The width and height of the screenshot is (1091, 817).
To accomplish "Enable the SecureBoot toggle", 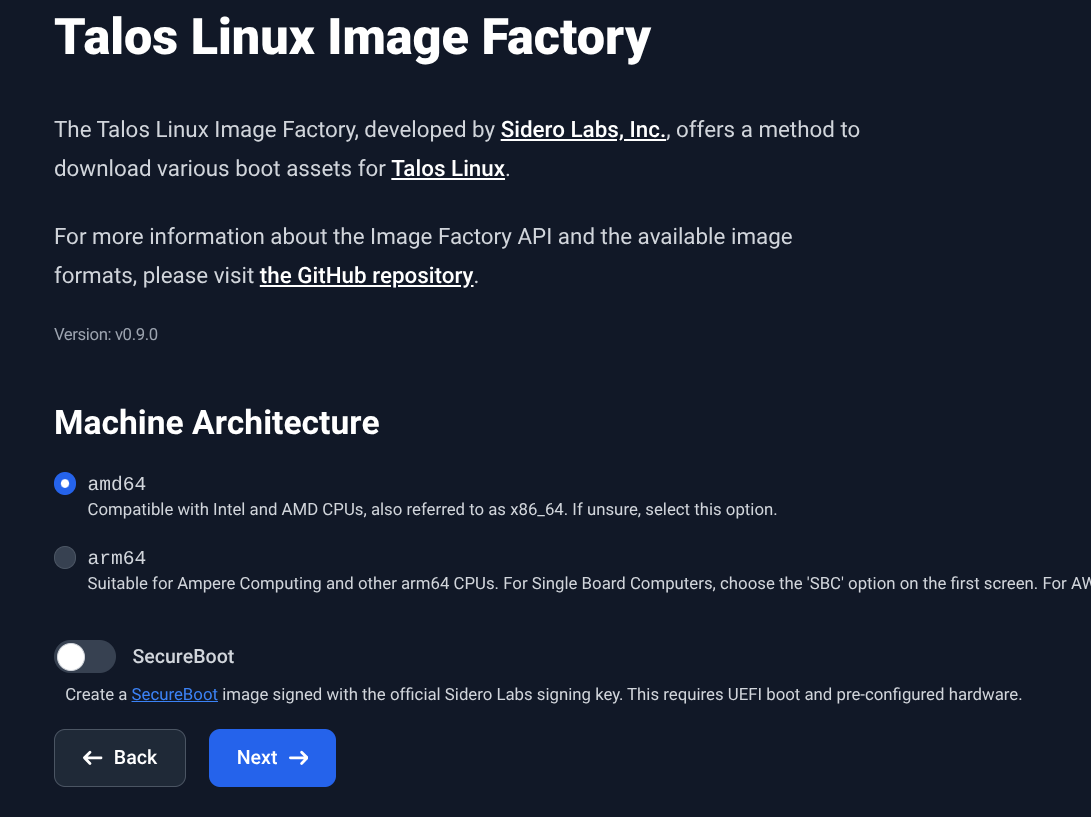I will tap(85, 656).
